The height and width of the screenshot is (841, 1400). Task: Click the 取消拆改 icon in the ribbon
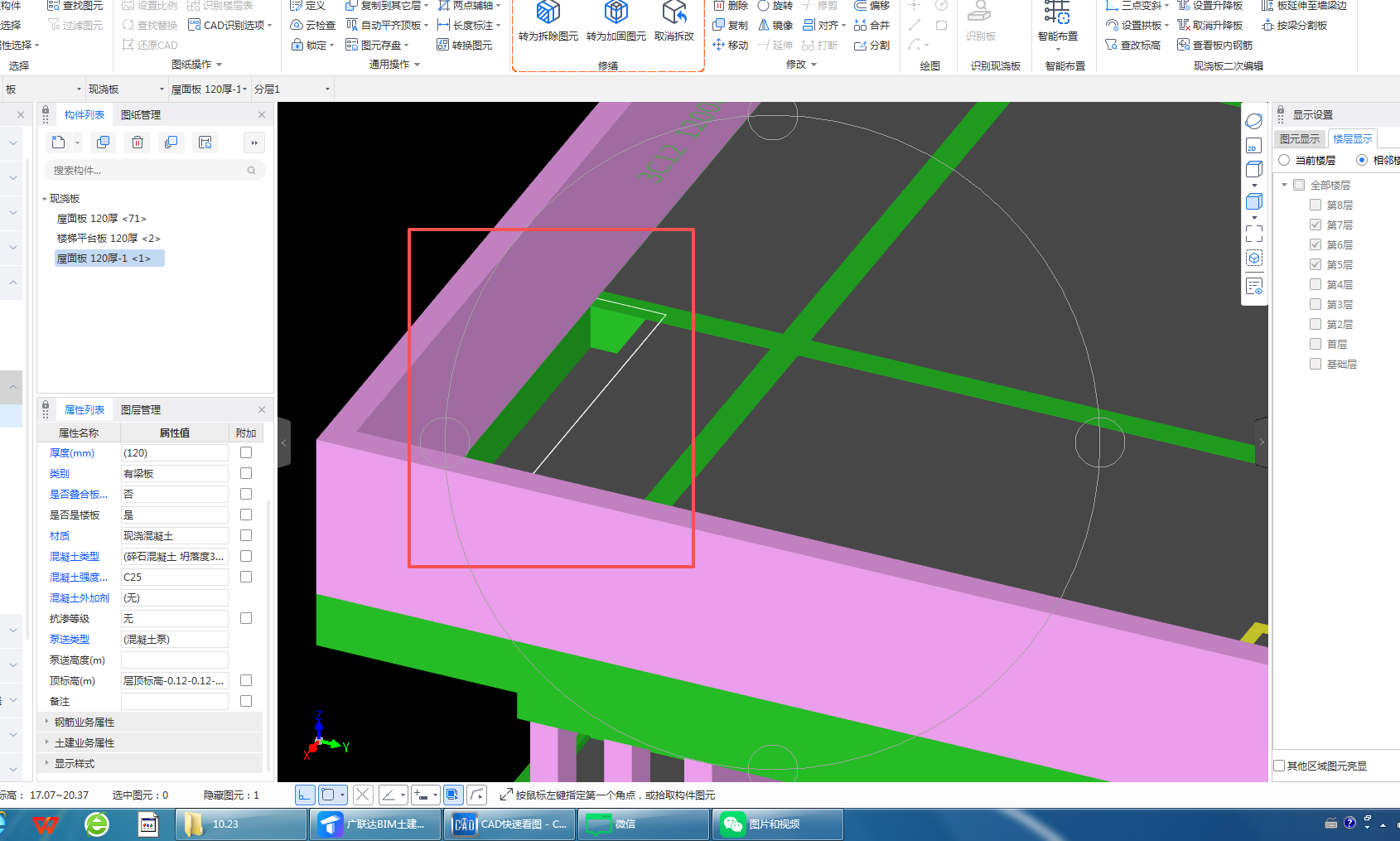click(x=674, y=12)
